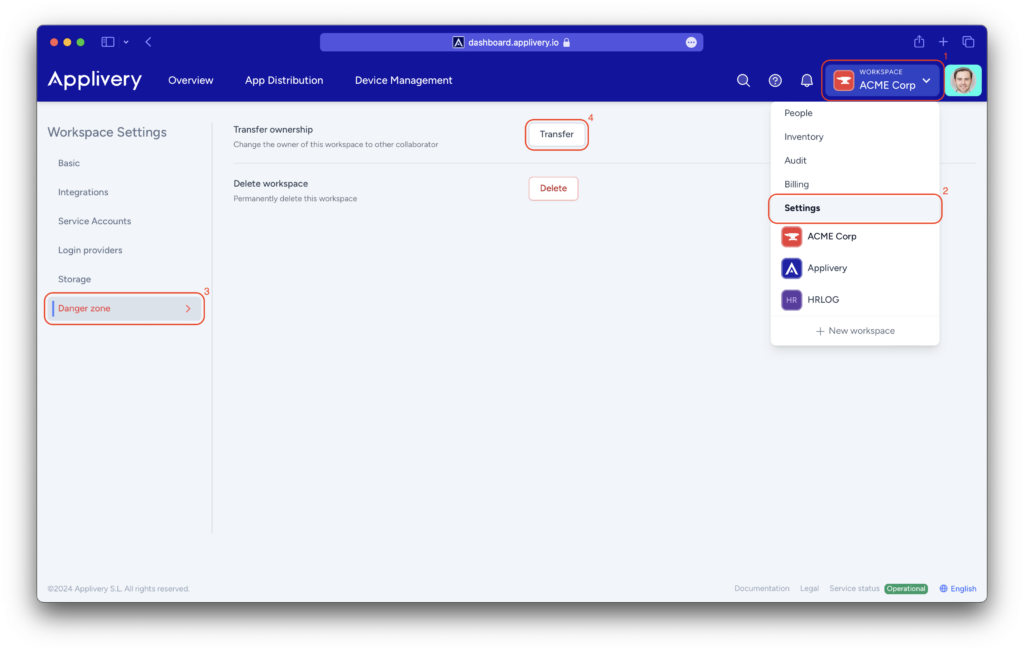Image resolution: width=1024 pixels, height=651 pixels.
Task: Click the Operational status badge
Action: 906,588
